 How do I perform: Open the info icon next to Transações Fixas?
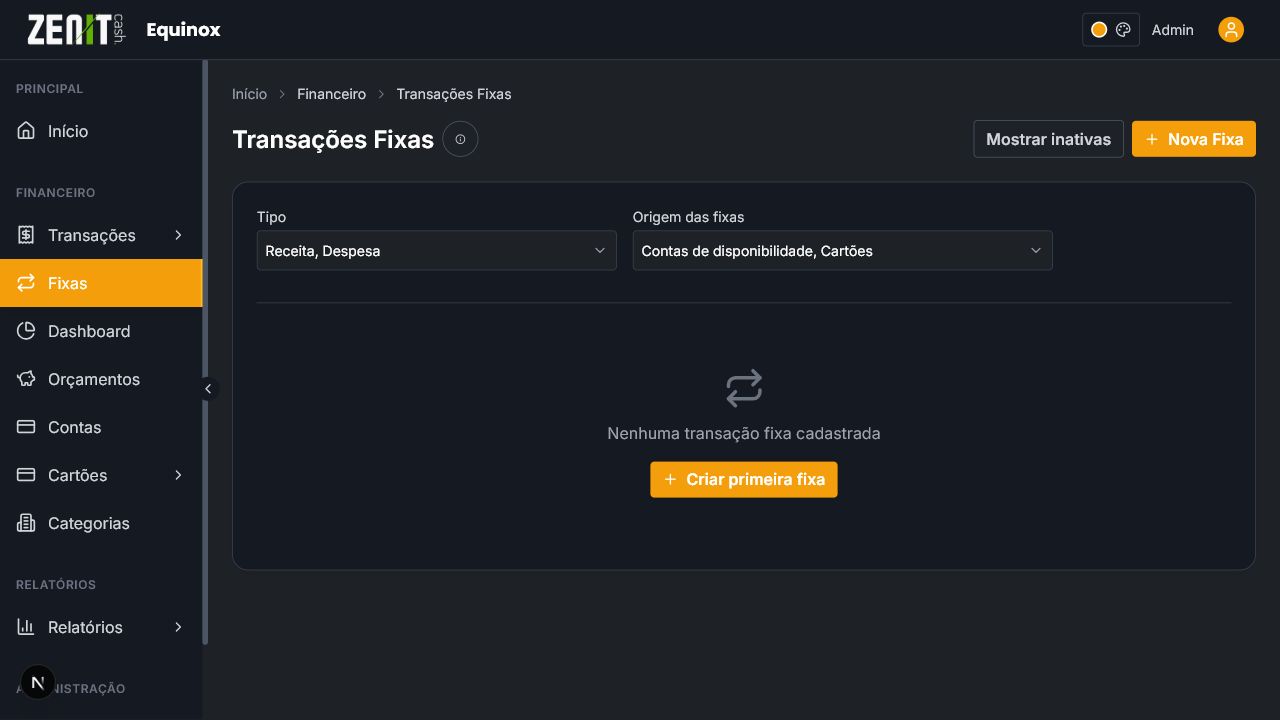coord(460,139)
